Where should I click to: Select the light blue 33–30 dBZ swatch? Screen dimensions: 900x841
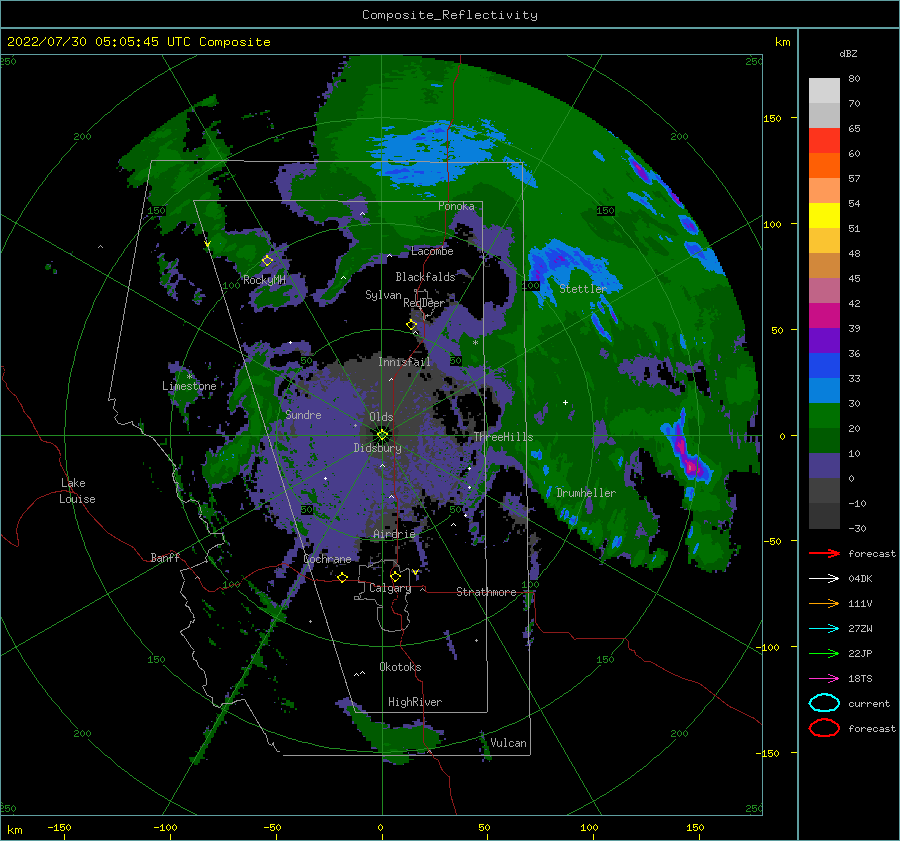click(x=824, y=390)
